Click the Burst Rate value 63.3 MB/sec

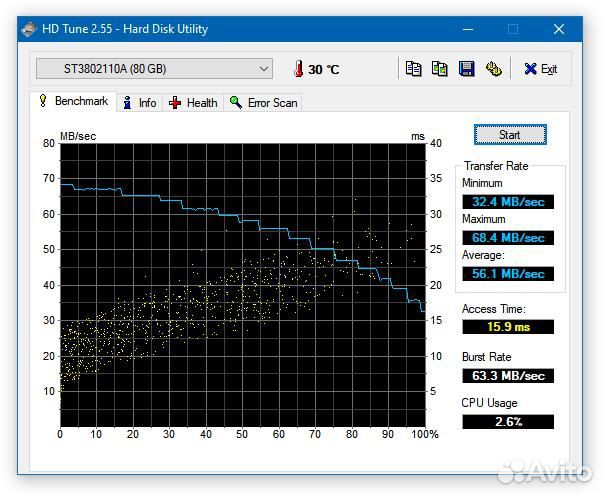tap(508, 376)
